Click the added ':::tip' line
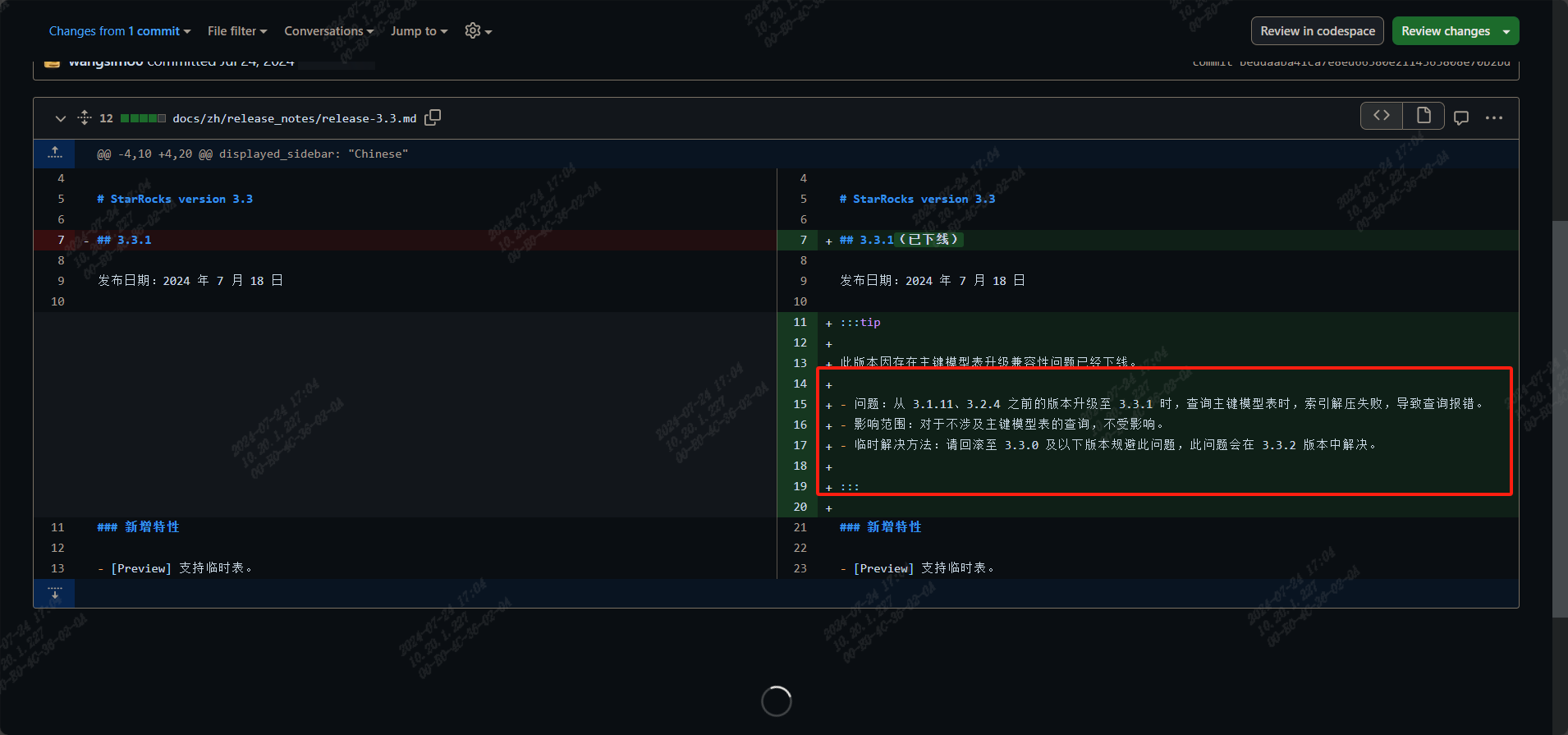The height and width of the screenshot is (735, 1568). [860, 322]
